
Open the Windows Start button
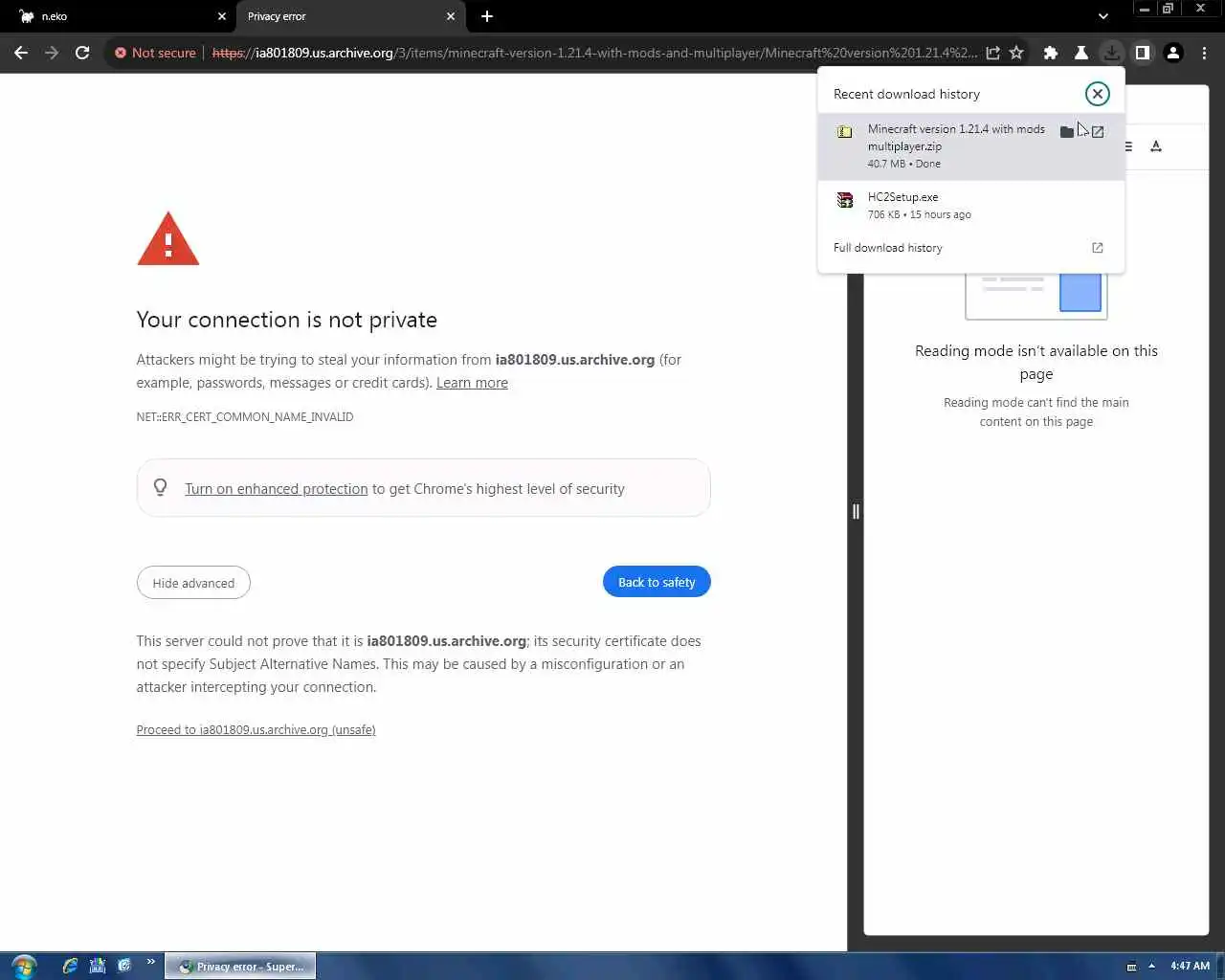[24, 966]
